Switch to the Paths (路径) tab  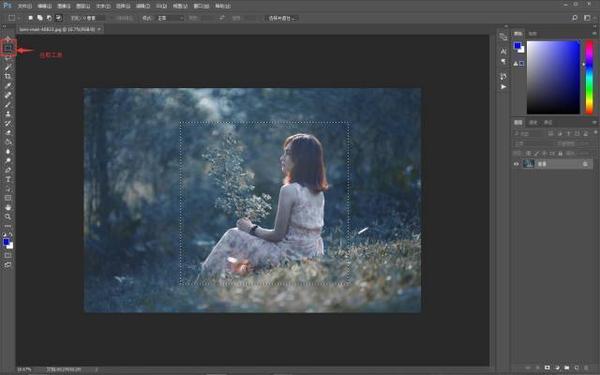pos(548,122)
